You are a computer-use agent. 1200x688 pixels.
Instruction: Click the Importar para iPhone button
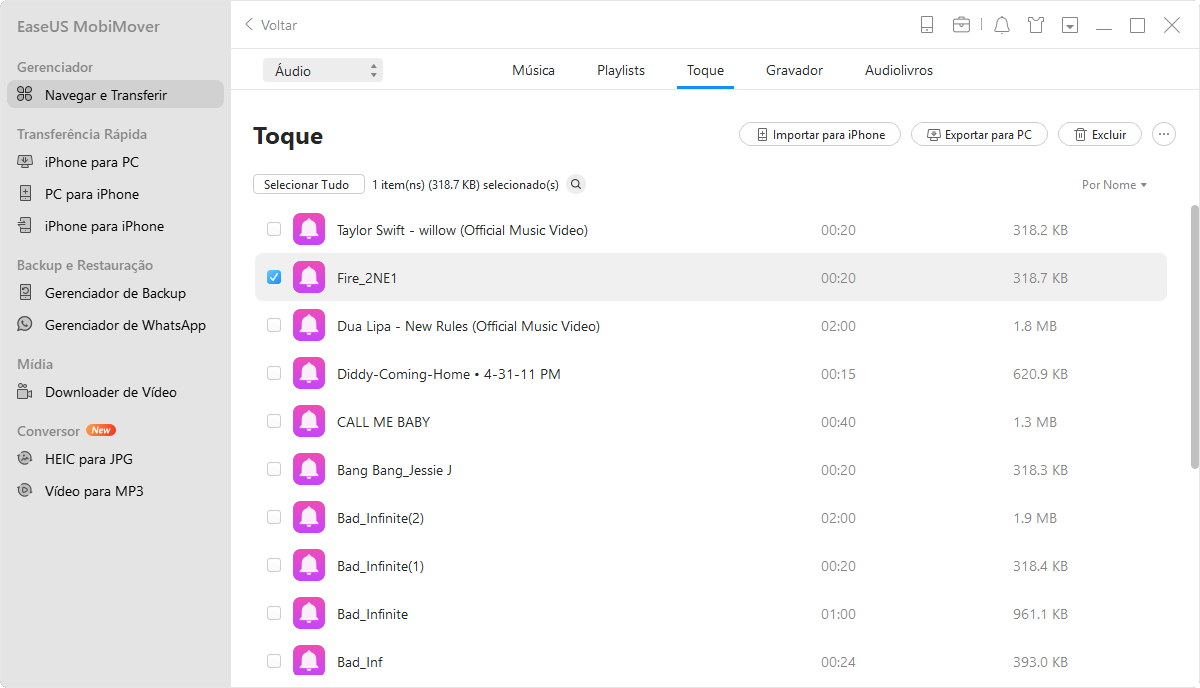pyautogui.click(x=820, y=135)
